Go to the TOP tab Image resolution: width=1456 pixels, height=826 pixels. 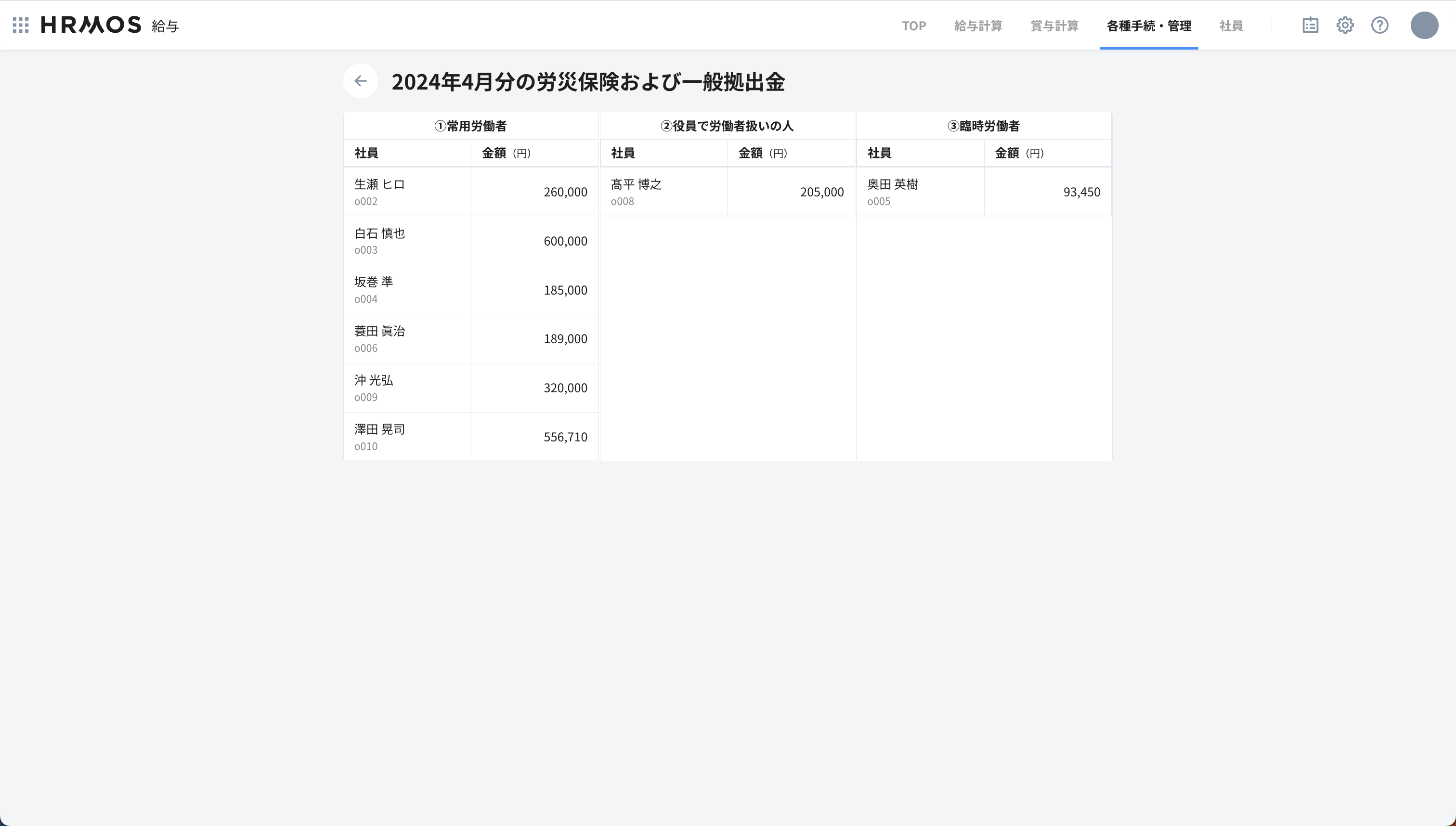pos(913,26)
